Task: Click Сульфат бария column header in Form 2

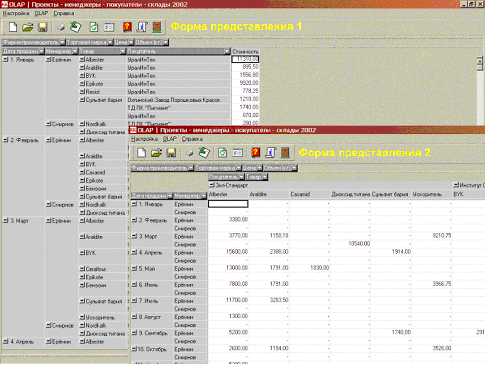Action: coord(391,194)
